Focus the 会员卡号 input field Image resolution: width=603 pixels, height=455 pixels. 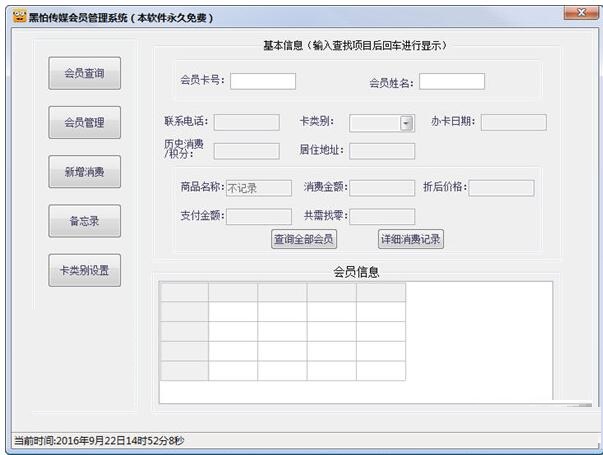263,81
